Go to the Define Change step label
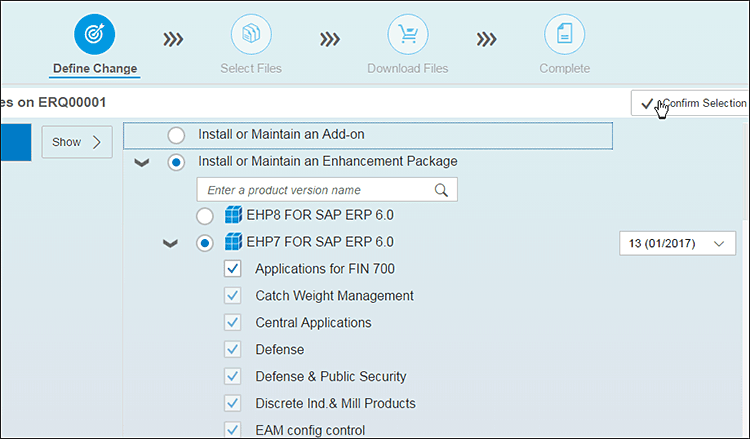The height and width of the screenshot is (439, 750). coord(94,69)
